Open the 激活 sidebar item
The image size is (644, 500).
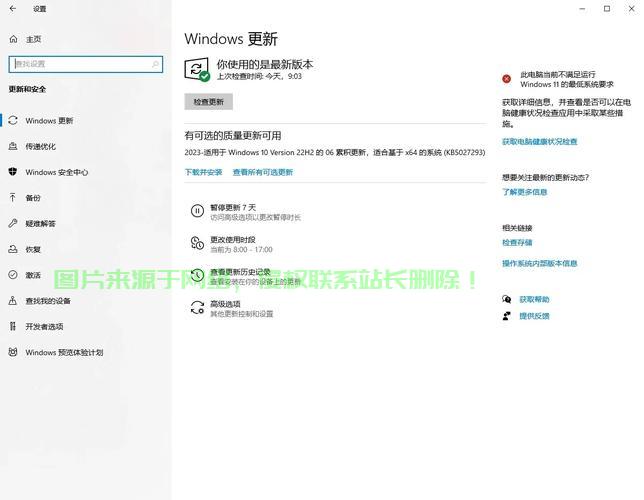pos(86,275)
